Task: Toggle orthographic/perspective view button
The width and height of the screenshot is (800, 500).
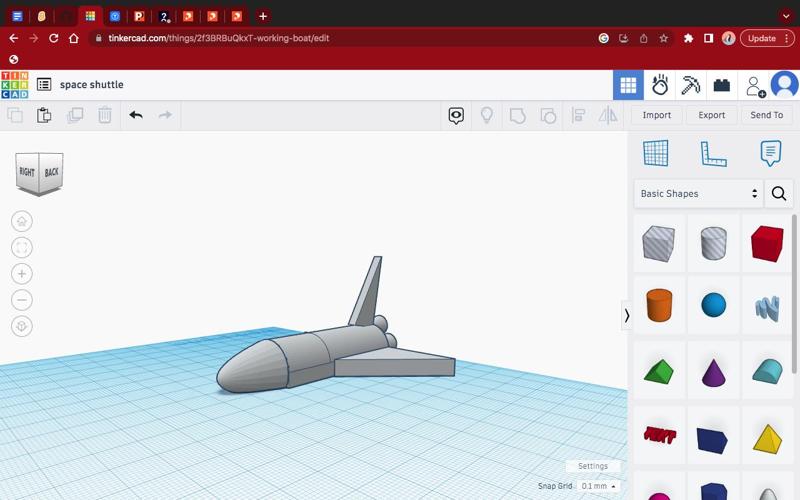Action: [22, 326]
